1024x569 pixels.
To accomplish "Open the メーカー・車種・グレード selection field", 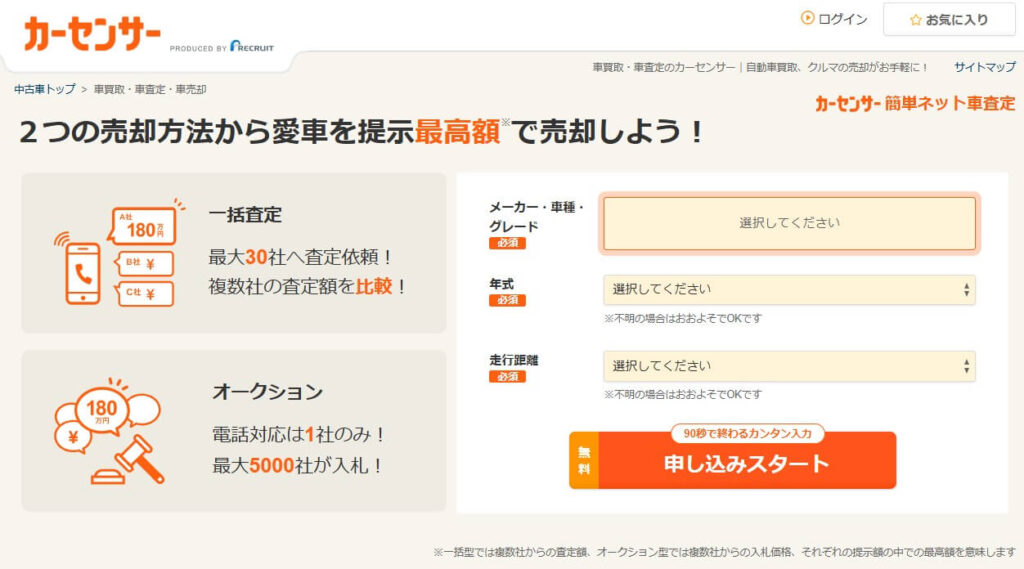I will tap(789, 223).
